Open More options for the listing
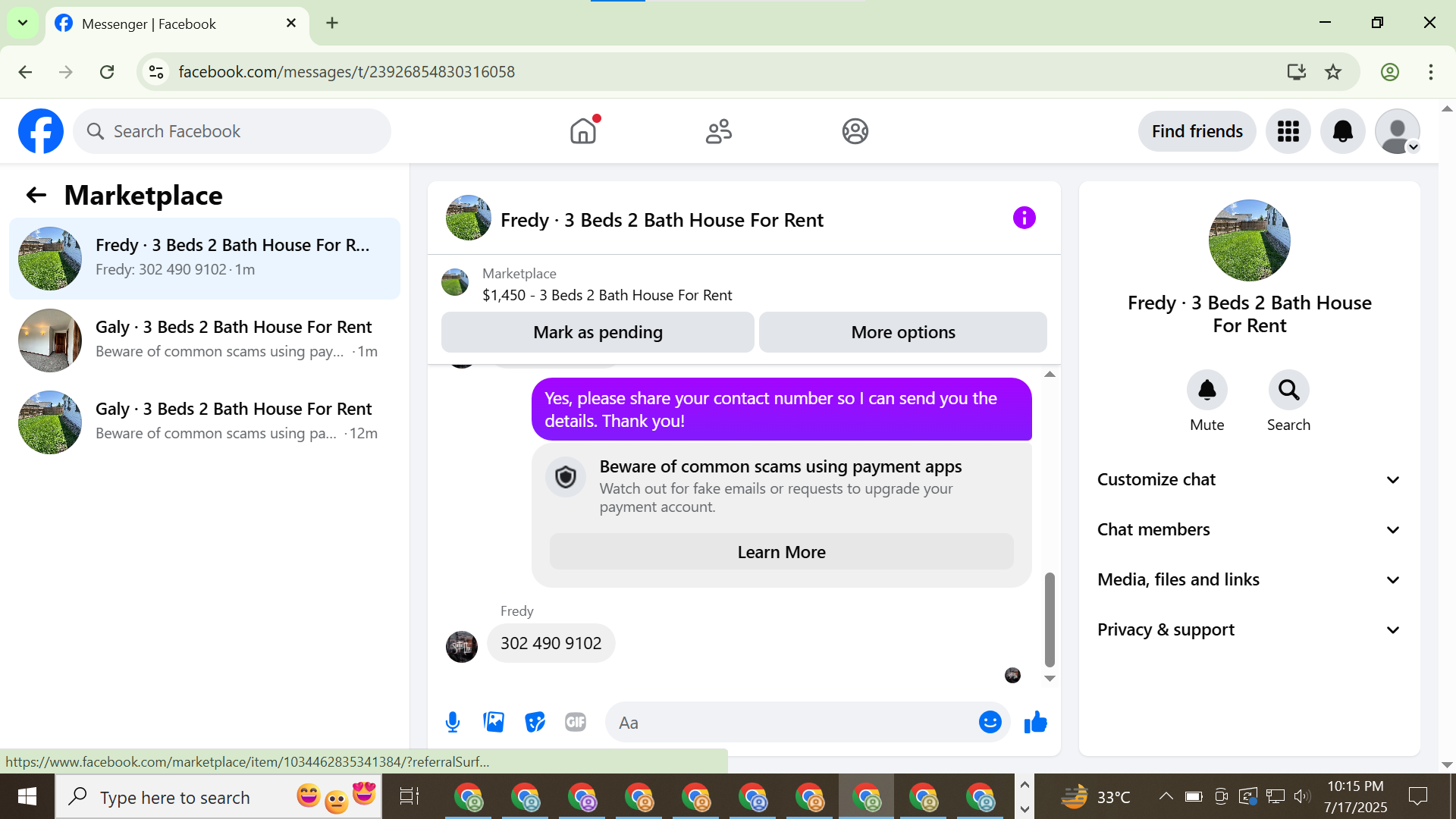The width and height of the screenshot is (1456, 819). click(x=903, y=332)
